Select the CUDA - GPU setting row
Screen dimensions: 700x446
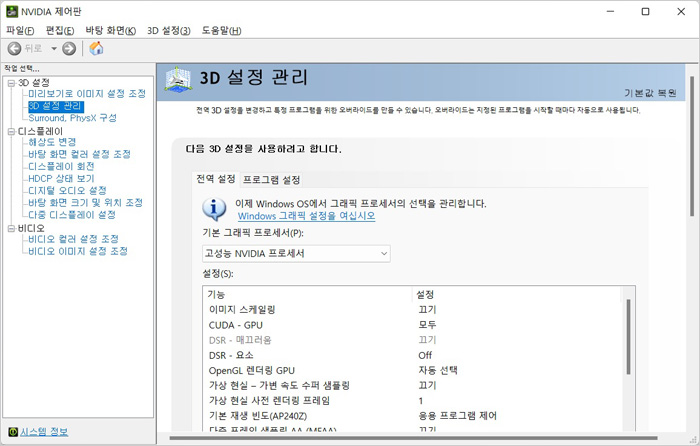pos(411,325)
